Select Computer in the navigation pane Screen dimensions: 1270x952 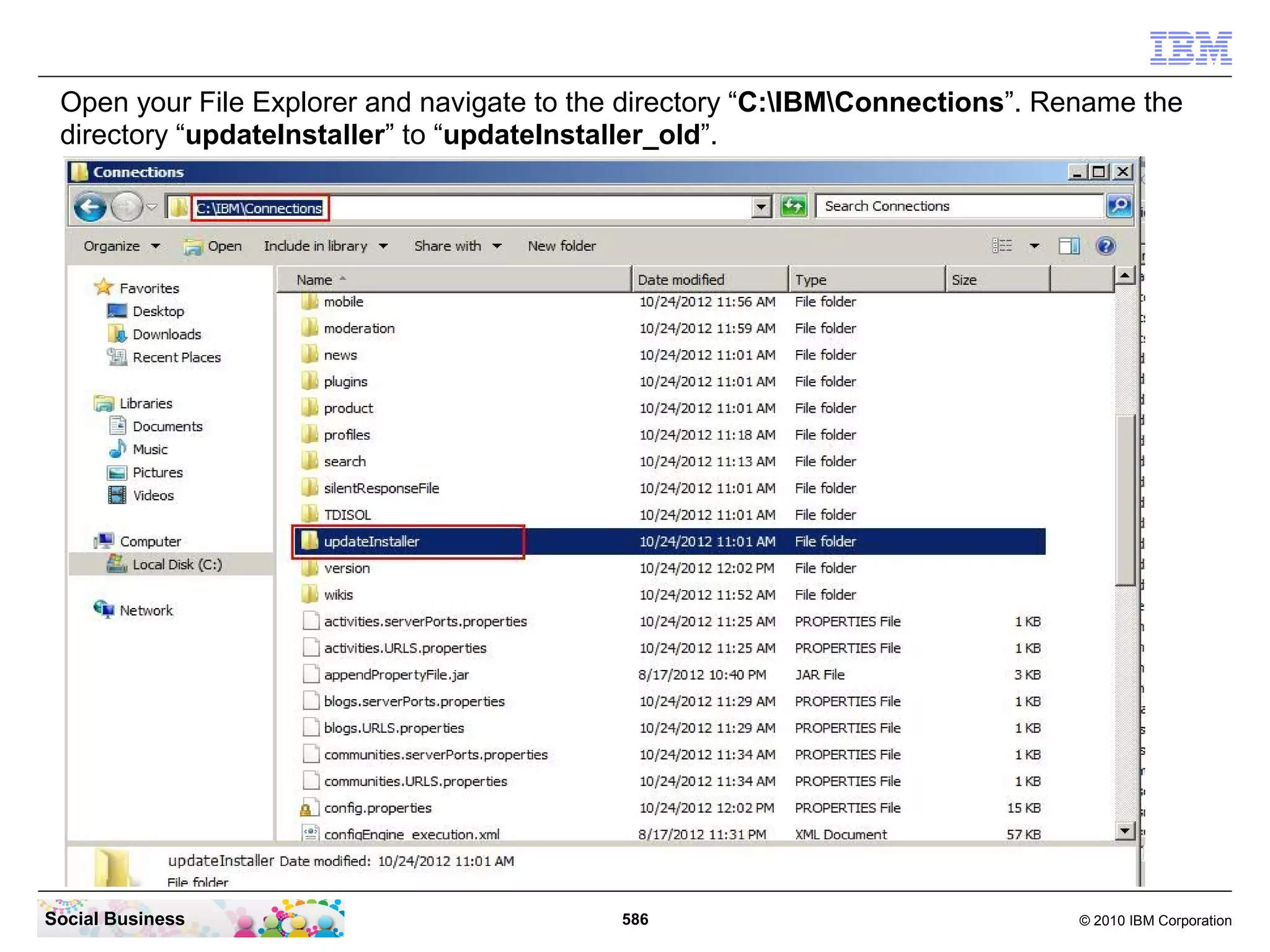[x=137, y=541]
